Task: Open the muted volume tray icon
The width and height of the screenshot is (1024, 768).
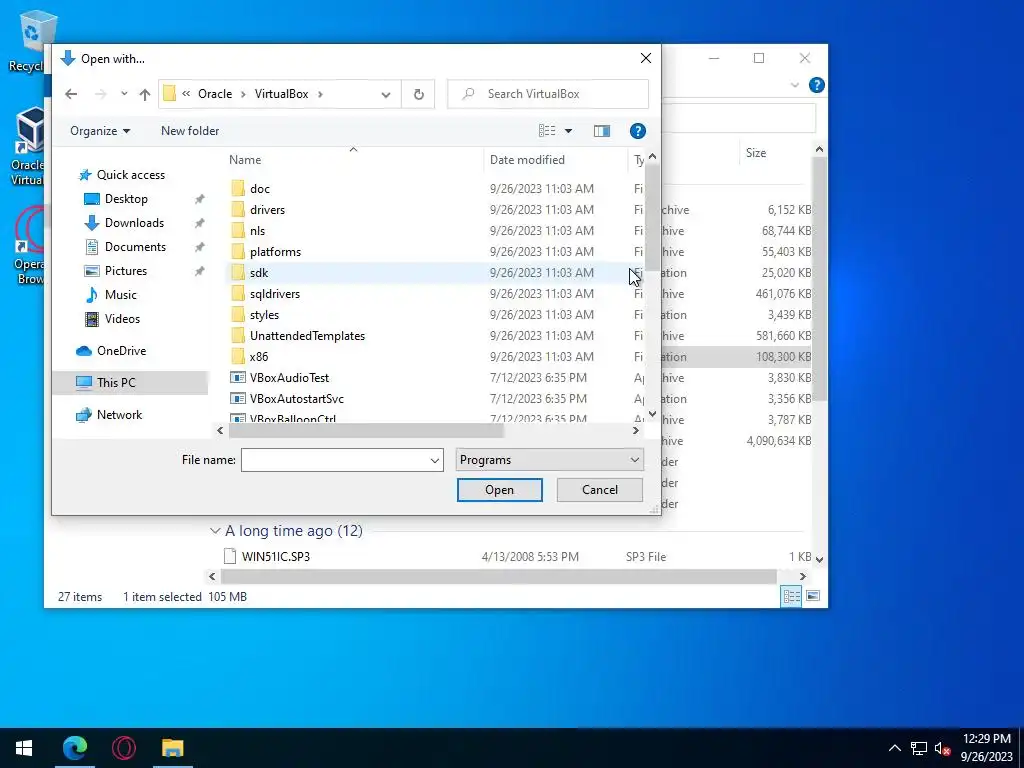Action: click(942, 748)
